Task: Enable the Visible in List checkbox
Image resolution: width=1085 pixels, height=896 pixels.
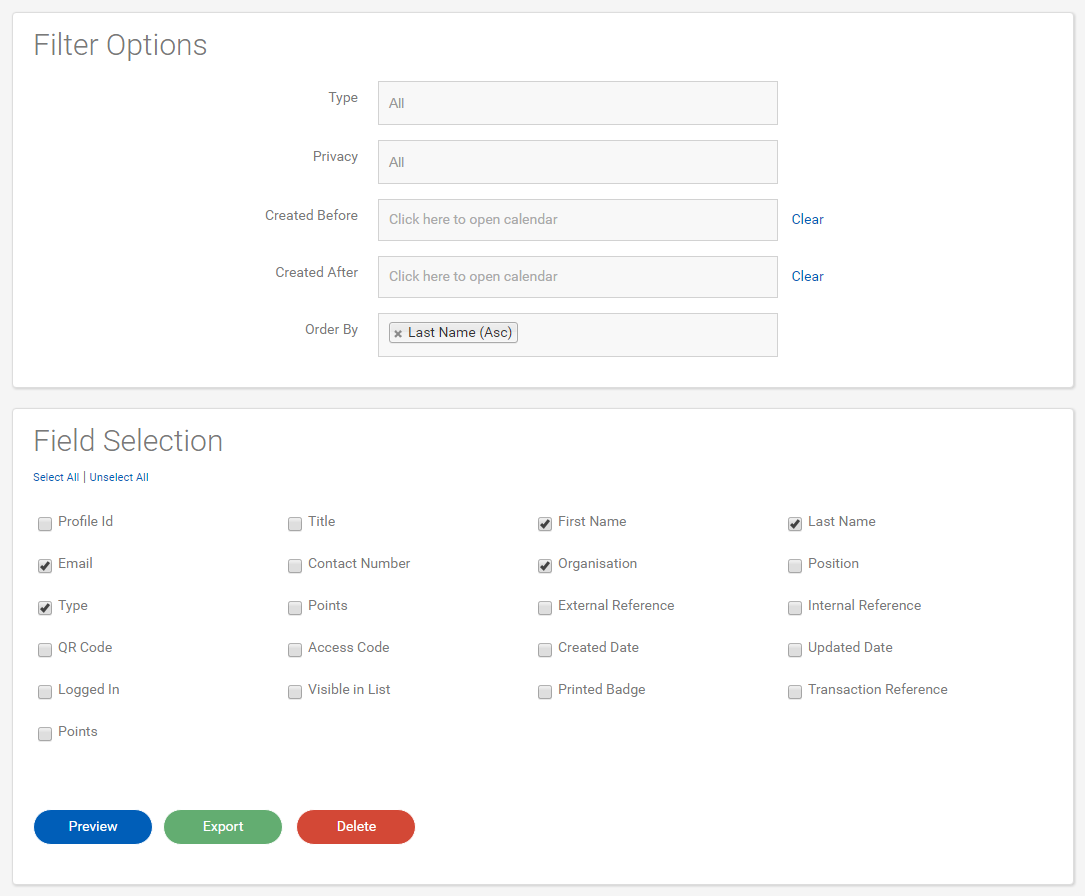Action: pyautogui.click(x=295, y=692)
